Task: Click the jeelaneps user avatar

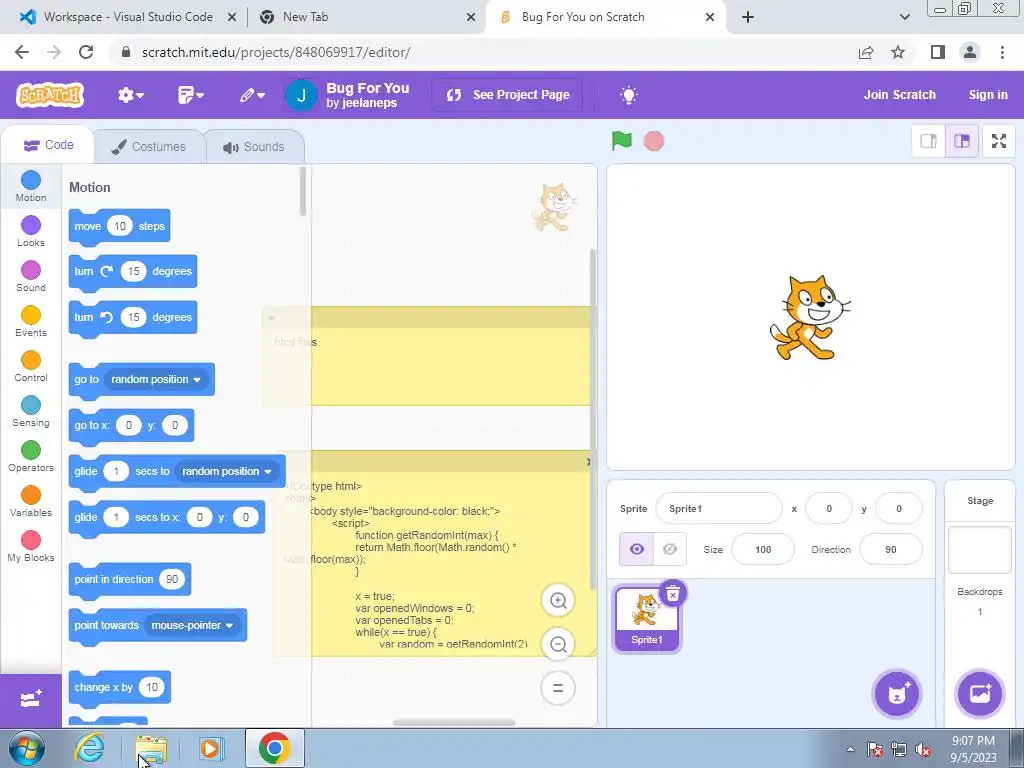Action: click(x=301, y=95)
